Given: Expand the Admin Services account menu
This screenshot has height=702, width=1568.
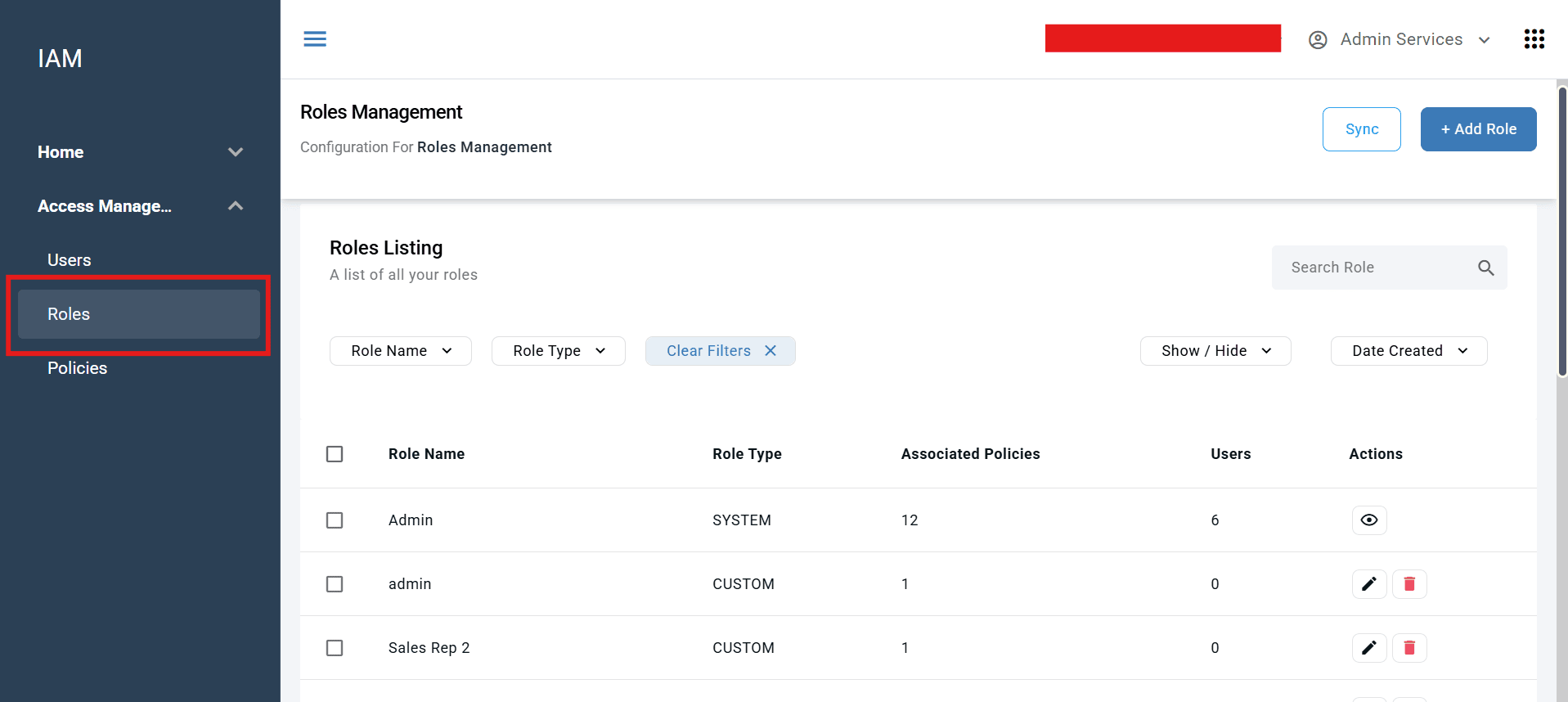Looking at the screenshot, I should [1400, 39].
